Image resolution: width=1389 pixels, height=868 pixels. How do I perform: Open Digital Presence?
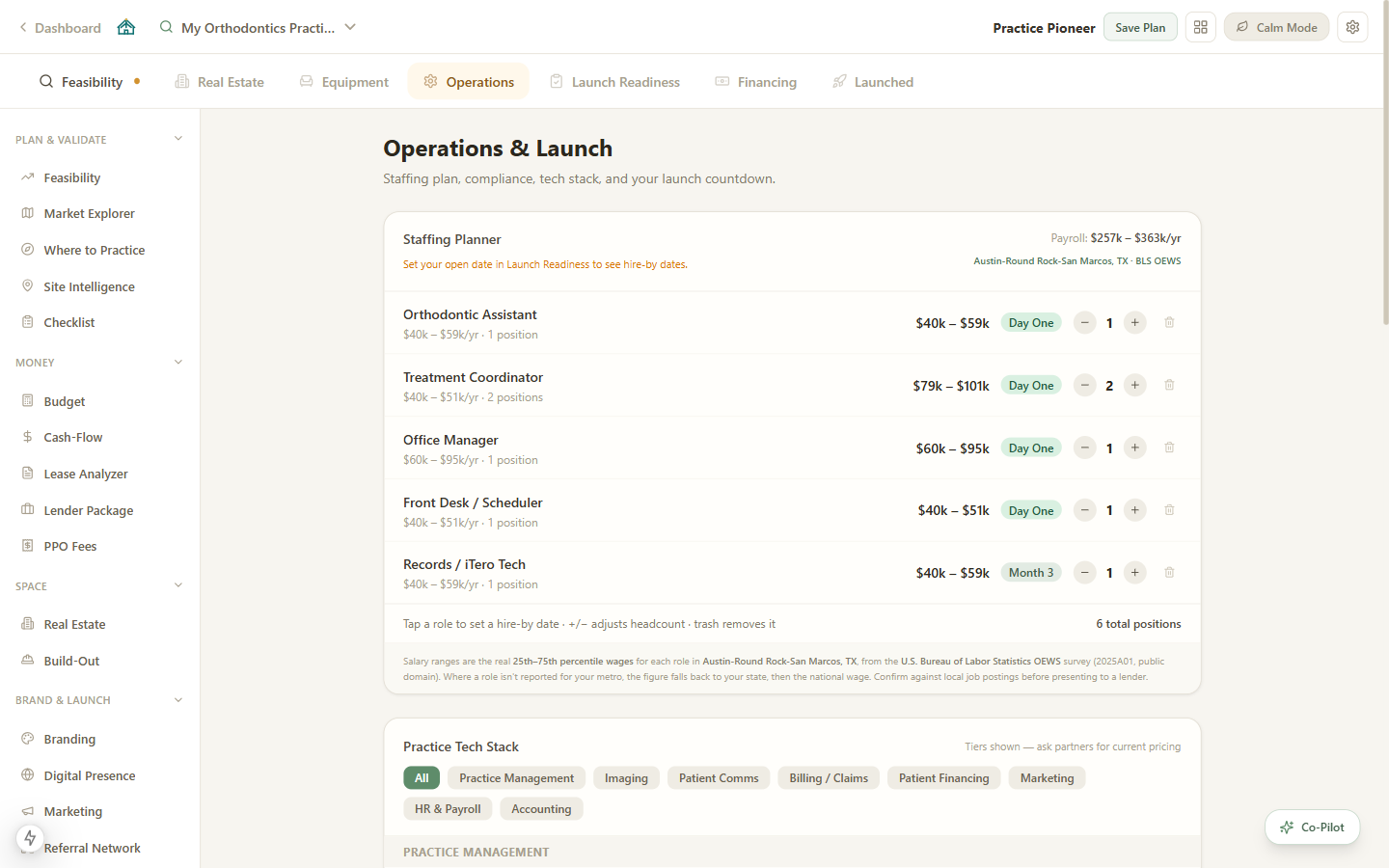pos(99,775)
